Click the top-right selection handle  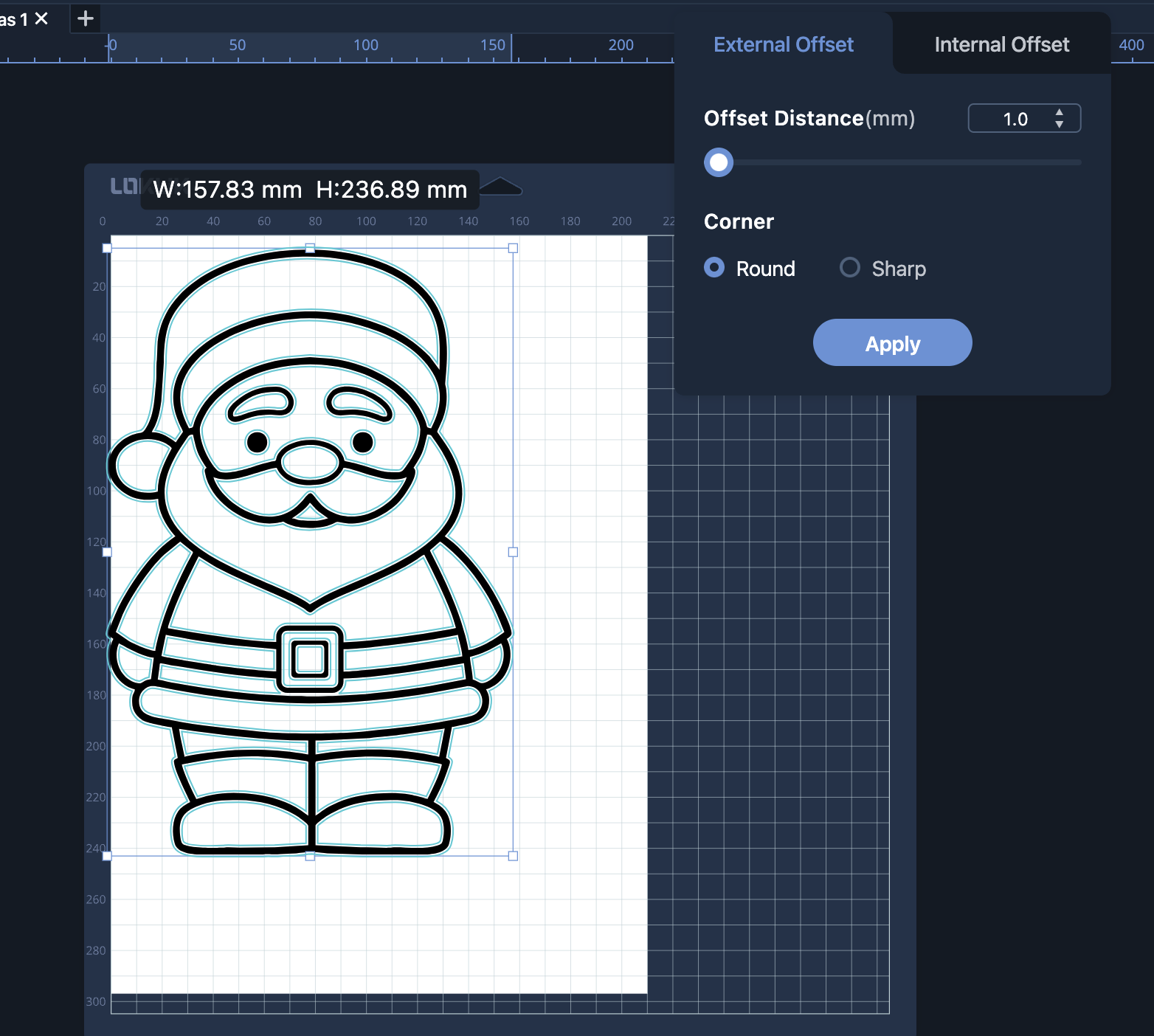point(513,249)
